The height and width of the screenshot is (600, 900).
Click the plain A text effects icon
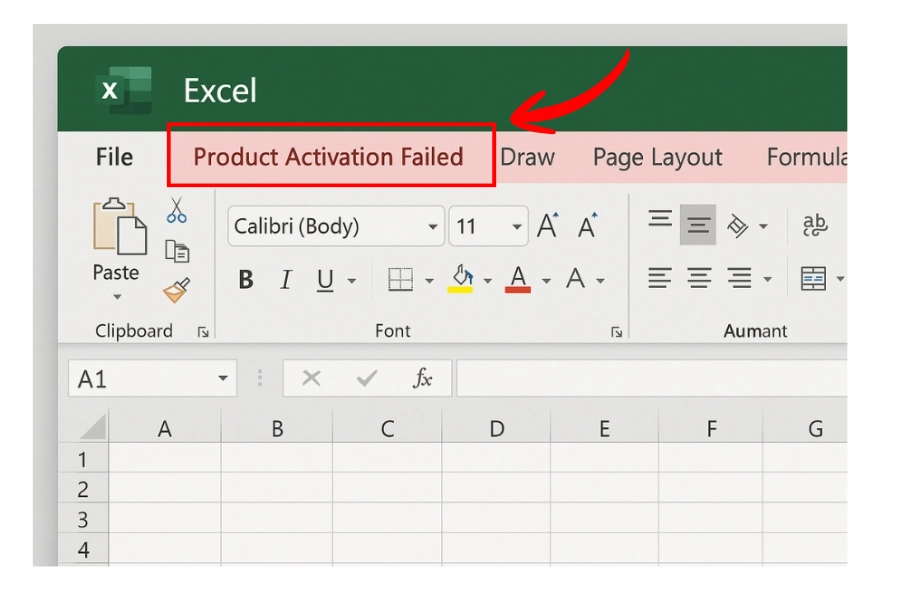(575, 278)
